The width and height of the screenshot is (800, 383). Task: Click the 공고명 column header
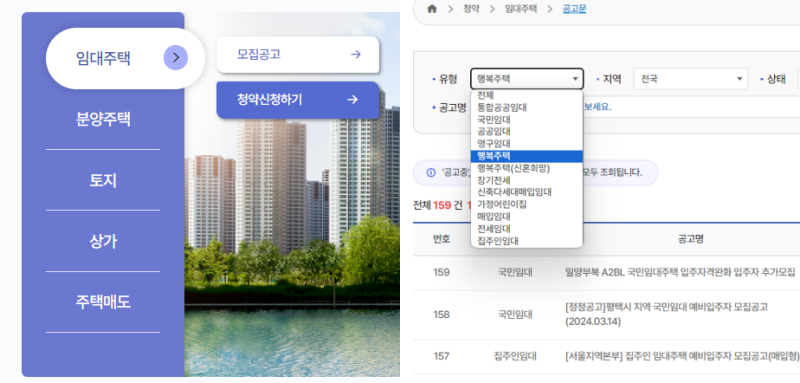click(690, 239)
